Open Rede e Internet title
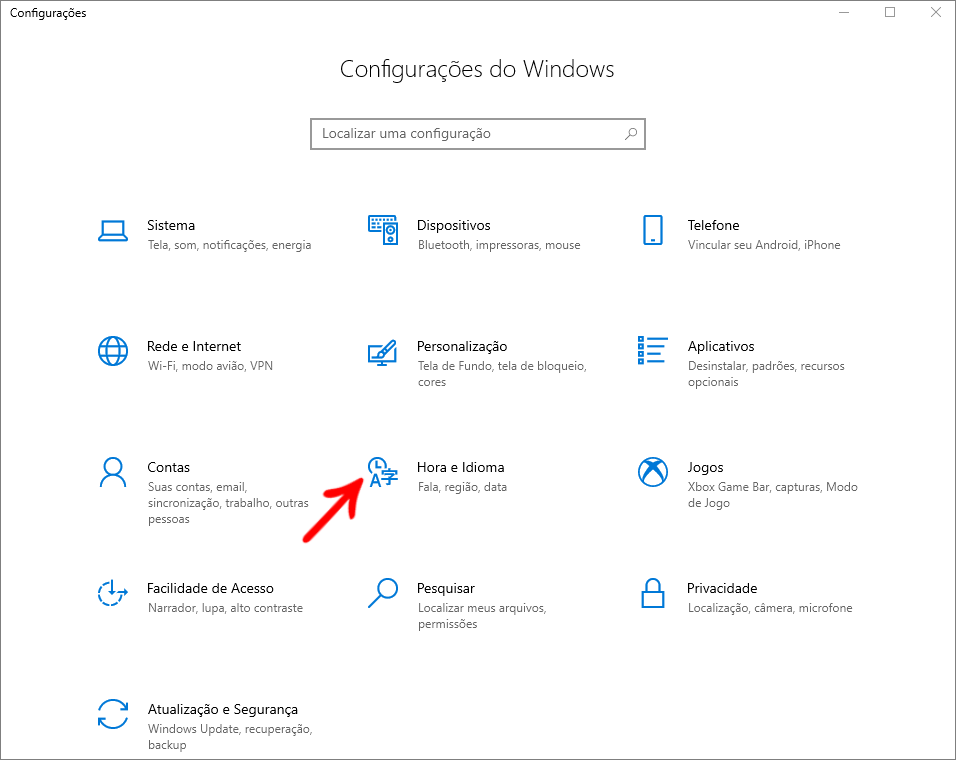Image resolution: width=956 pixels, height=760 pixels. click(x=194, y=346)
